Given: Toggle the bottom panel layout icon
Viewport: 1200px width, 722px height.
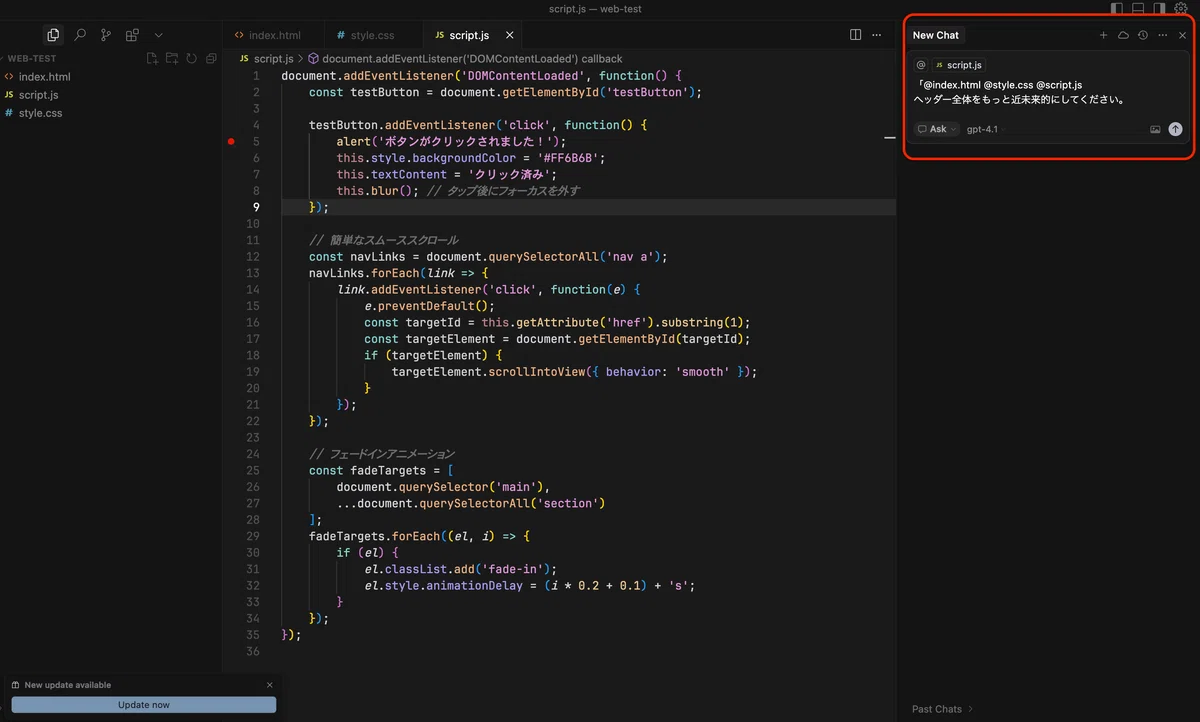Looking at the screenshot, I should click(x=1138, y=8).
